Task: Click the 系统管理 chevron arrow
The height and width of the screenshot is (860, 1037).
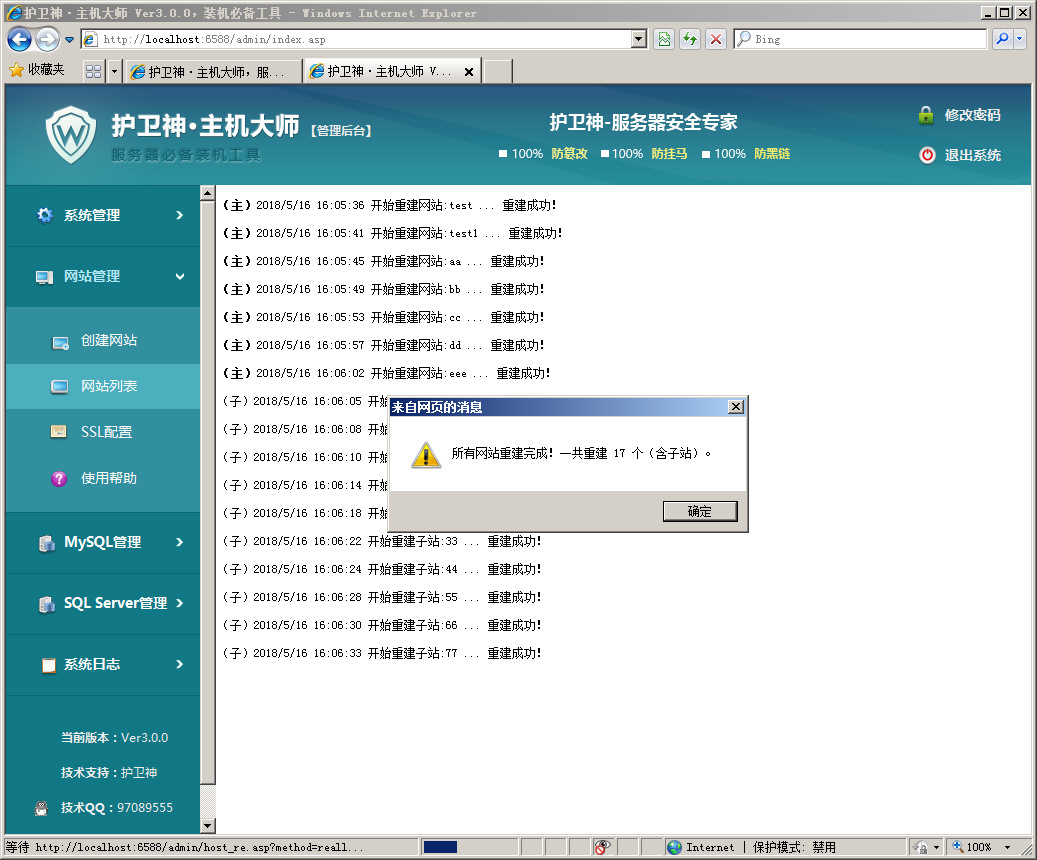Action: 180,215
